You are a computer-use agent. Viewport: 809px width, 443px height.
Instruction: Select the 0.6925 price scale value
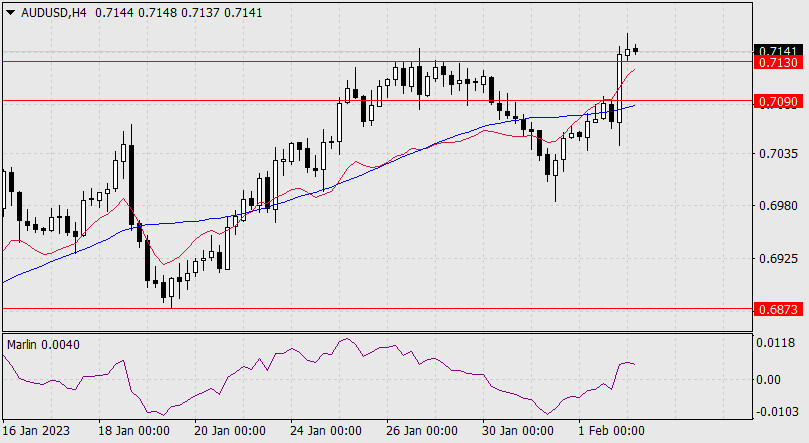click(778, 258)
